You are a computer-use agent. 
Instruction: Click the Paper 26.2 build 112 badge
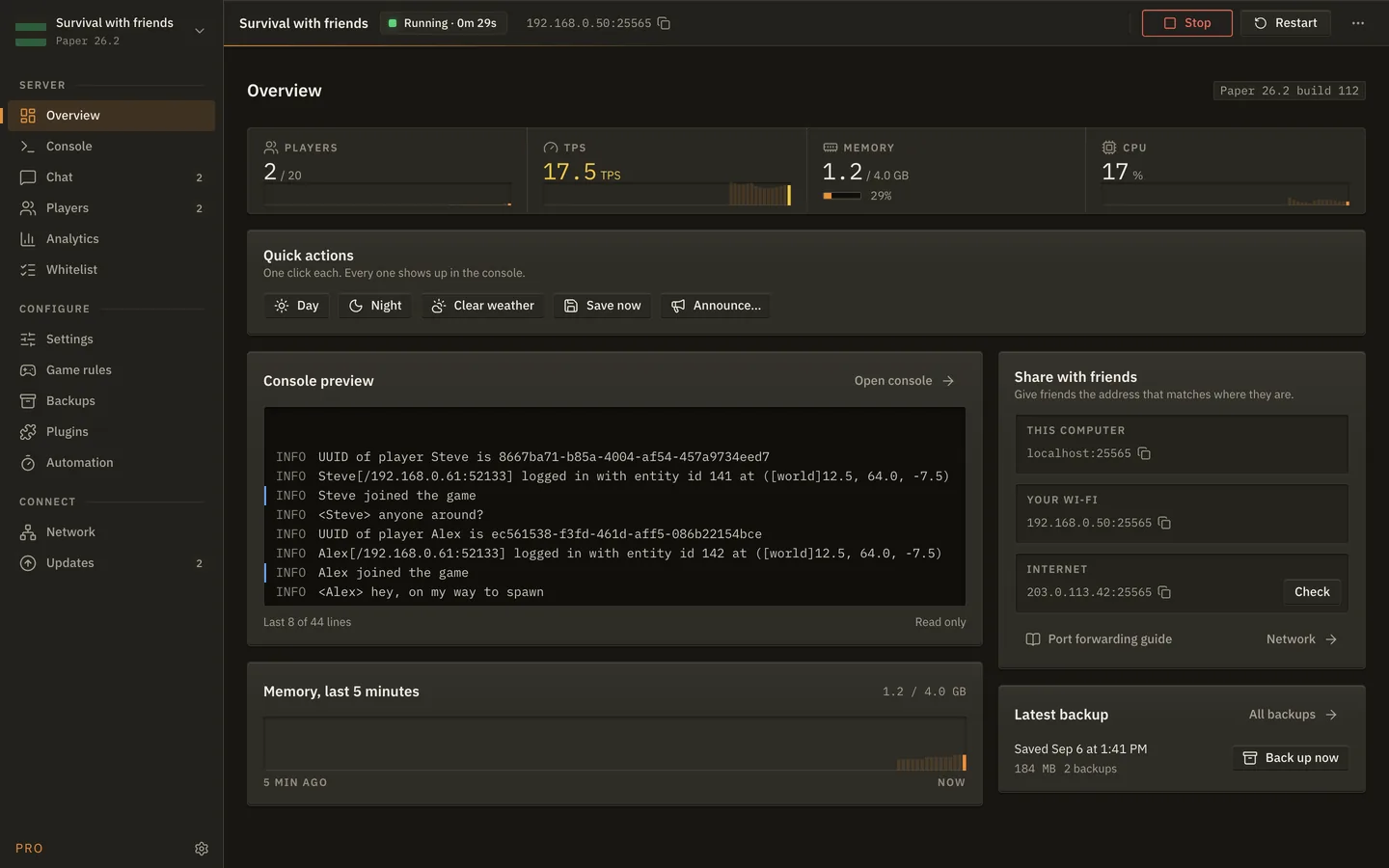tap(1289, 91)
